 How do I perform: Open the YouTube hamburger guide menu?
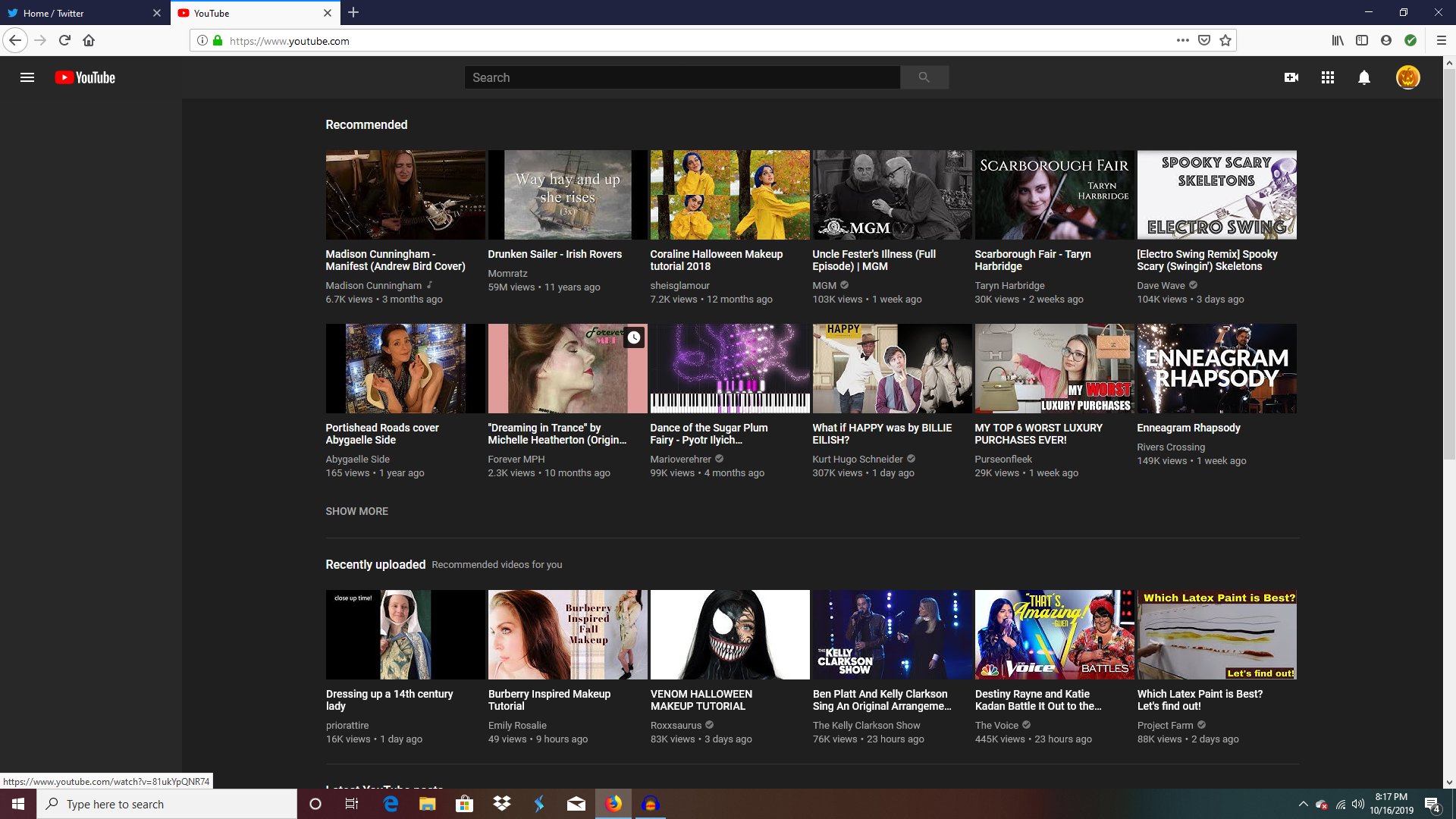pyautogui.click(x=27, y=77)
